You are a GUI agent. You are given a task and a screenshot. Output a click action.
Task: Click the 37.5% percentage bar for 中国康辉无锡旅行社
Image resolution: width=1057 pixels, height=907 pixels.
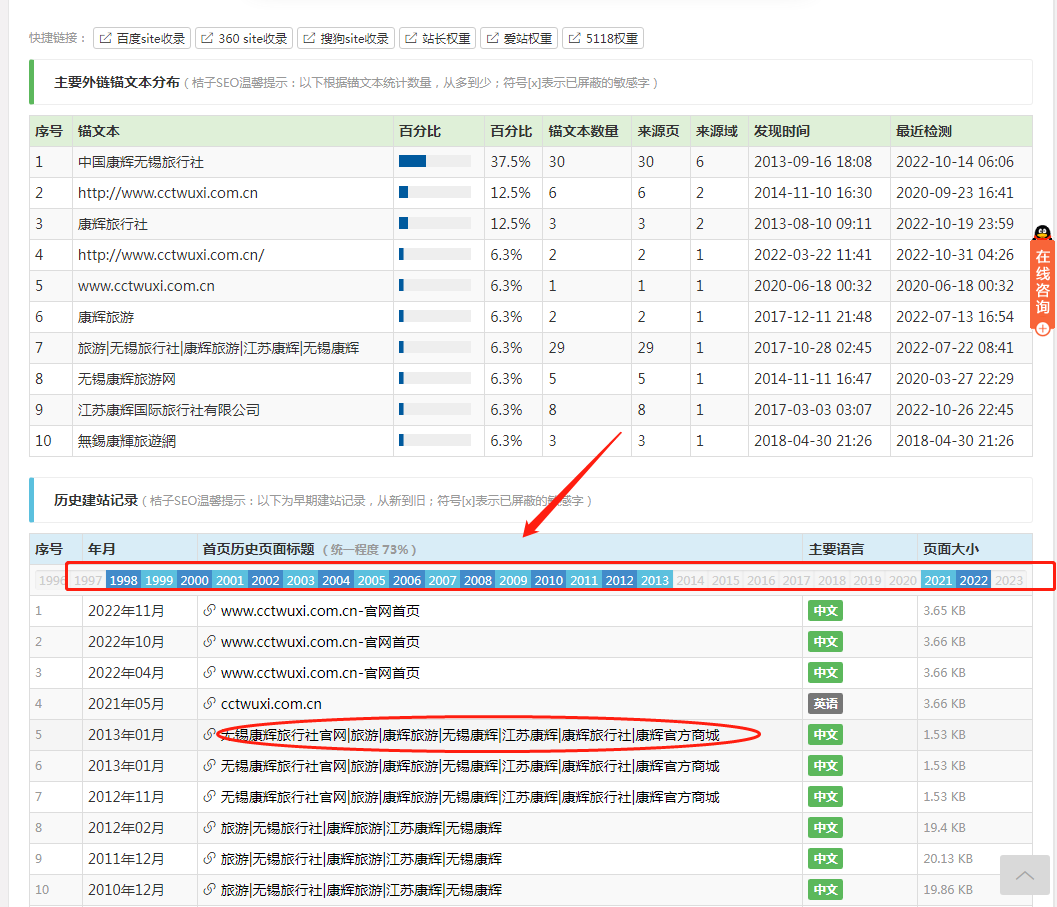[x=434, y=161]
